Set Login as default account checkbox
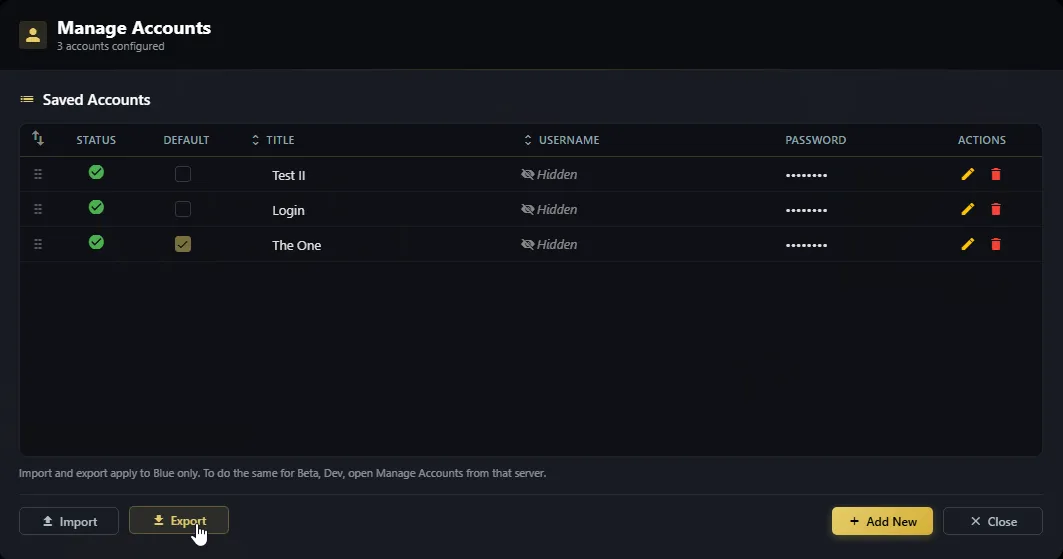The width and height of the screenshot is (1063, 559). tap(183, 209)
